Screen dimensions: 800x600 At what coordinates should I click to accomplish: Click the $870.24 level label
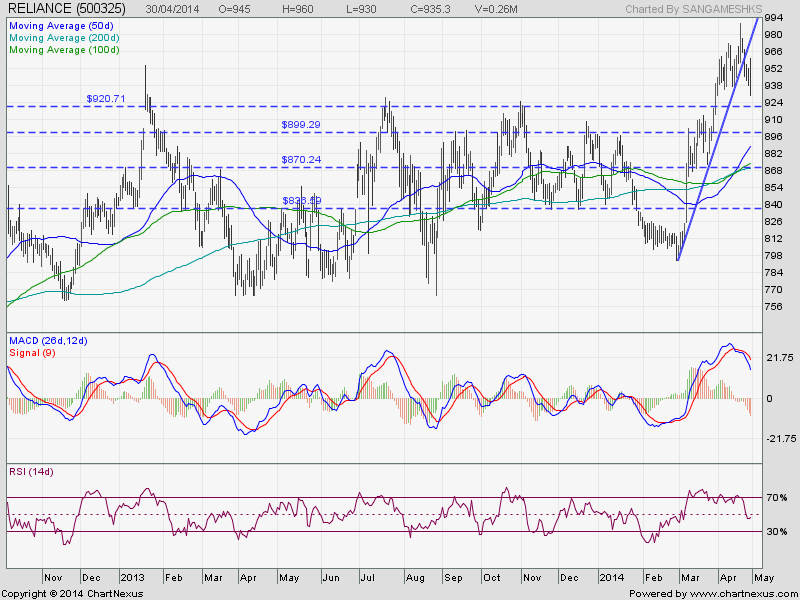pos(301,160)
